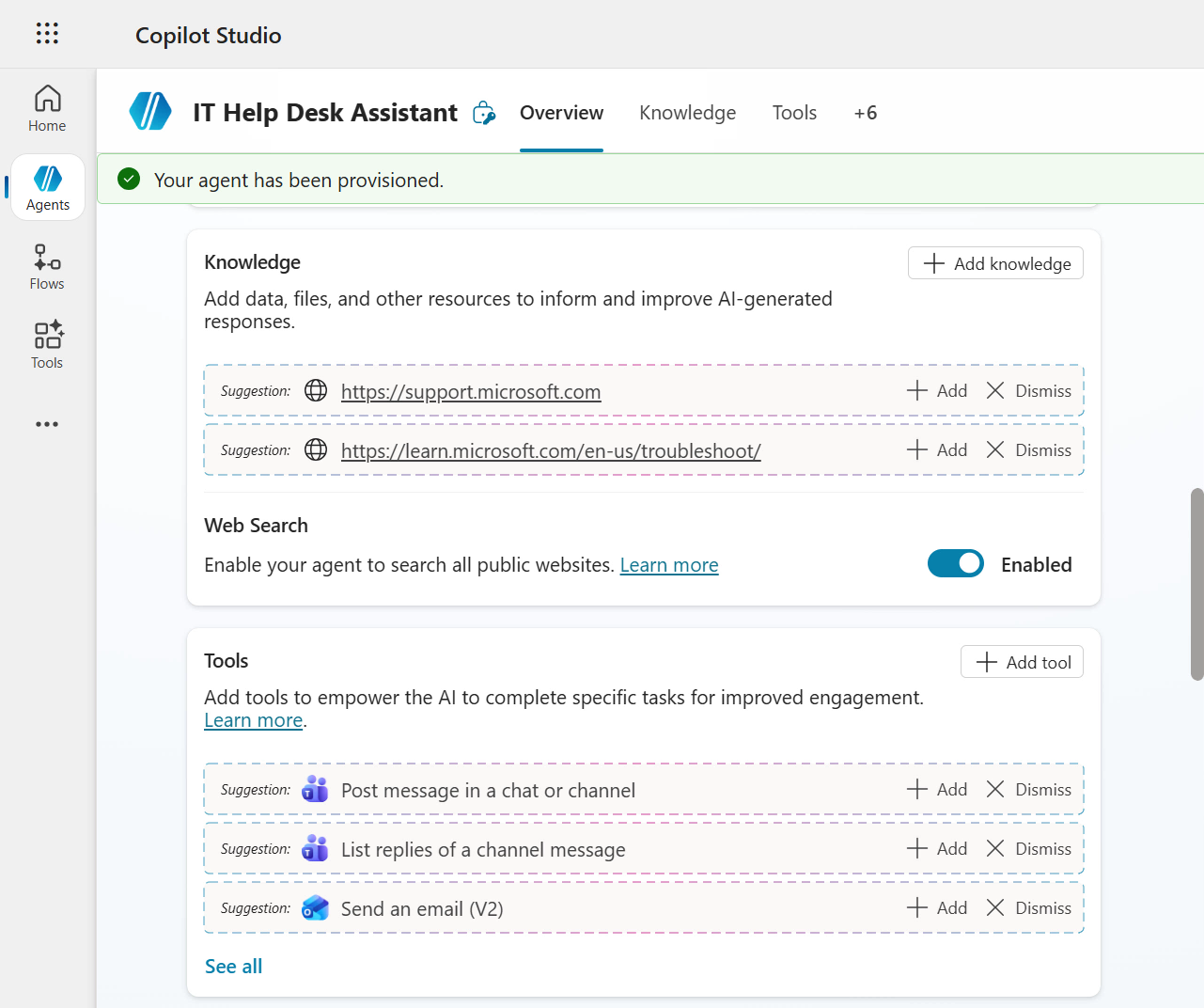
Task: Dismiss the Send an email (V2) suggestion
Action: coord(1028,908)
